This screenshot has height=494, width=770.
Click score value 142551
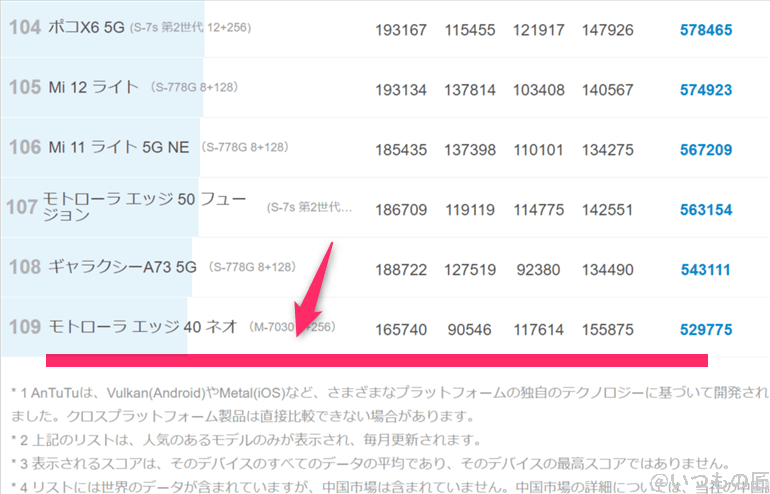pyautogui.click(x=607, y=210)
